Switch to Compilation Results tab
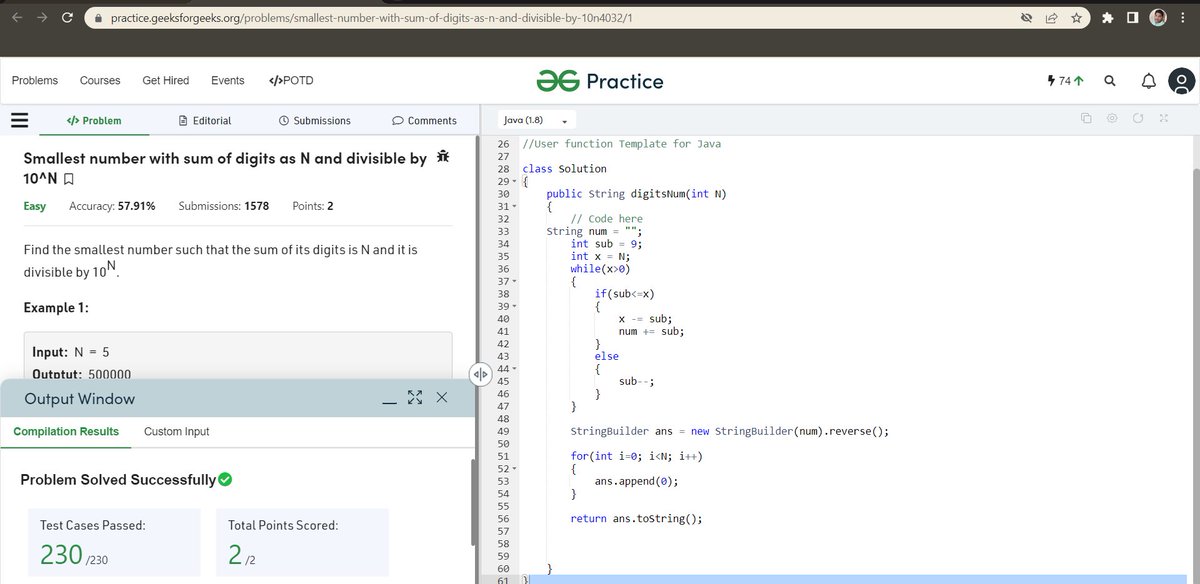The image size is (1200, 584). [66, 432]
